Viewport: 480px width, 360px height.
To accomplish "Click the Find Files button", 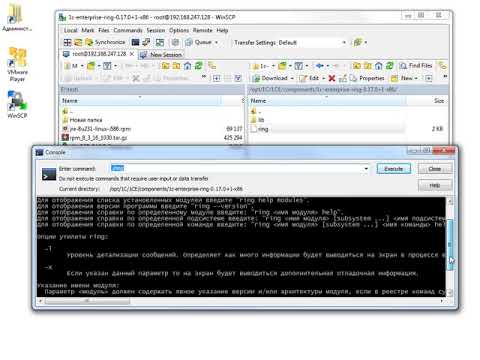I will pos(416,66).
